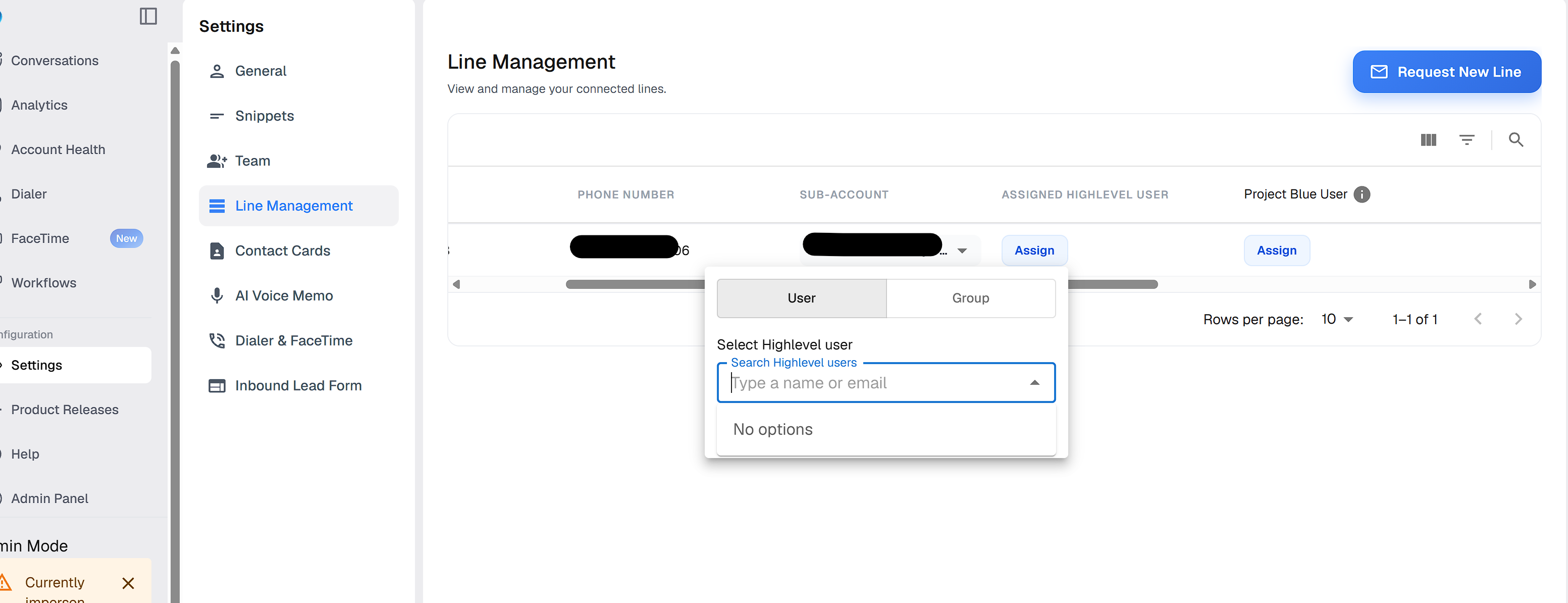
Task: Open AI Voice Memo settings
Action: point(298,296)
